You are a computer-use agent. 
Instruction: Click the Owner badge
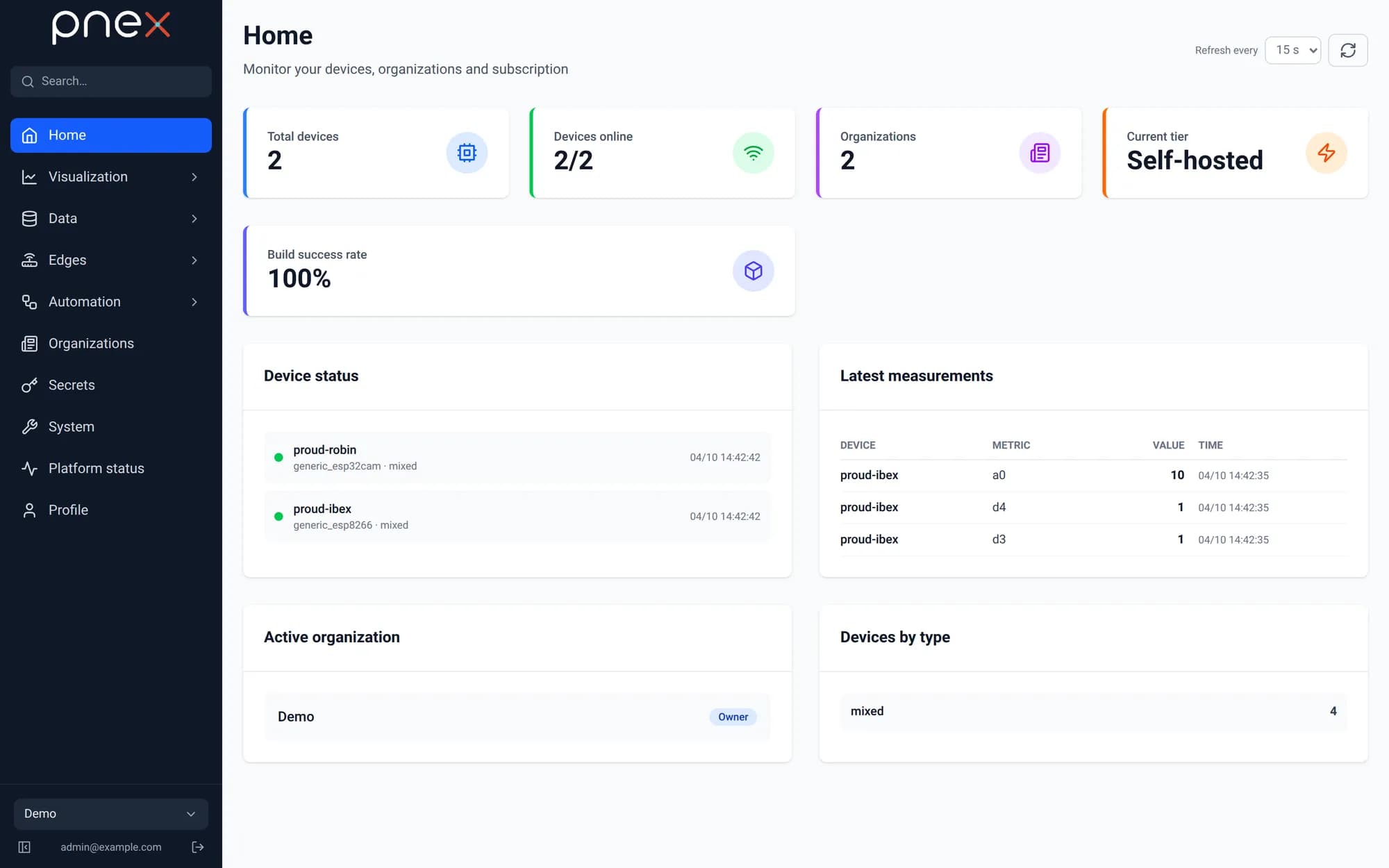[x=733, y=717]
